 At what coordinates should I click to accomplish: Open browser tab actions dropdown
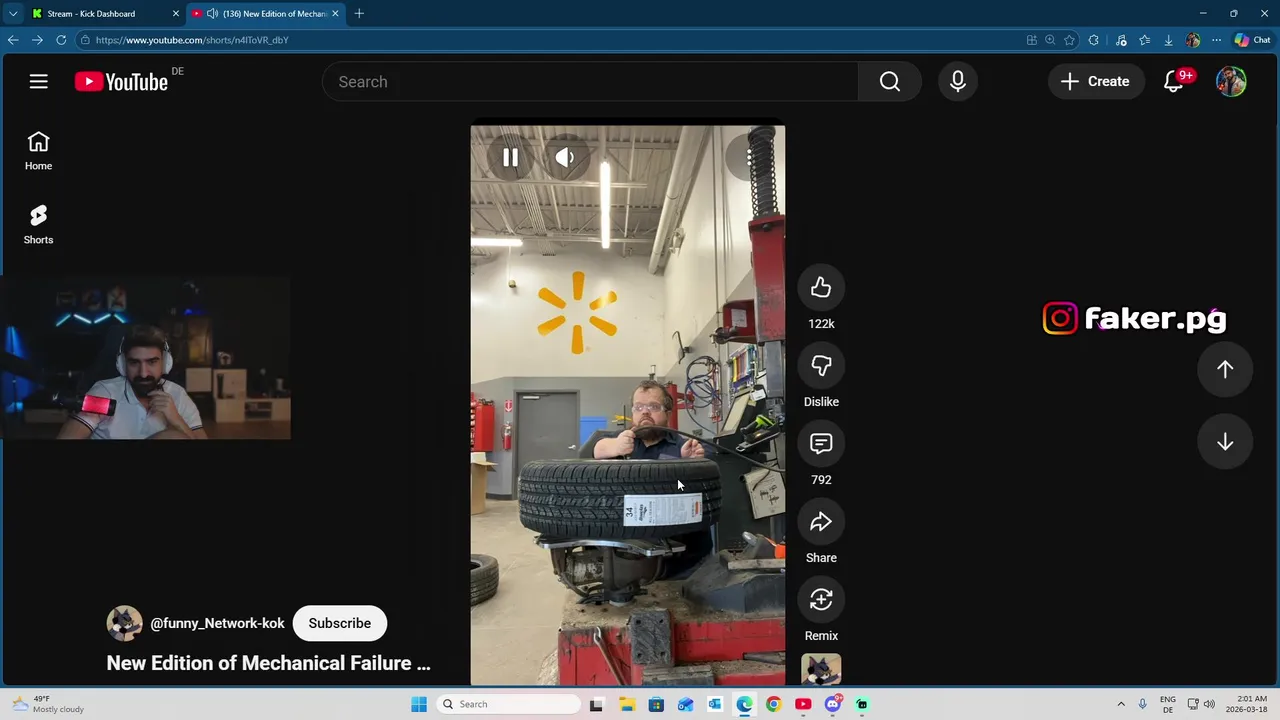[12, 14]
